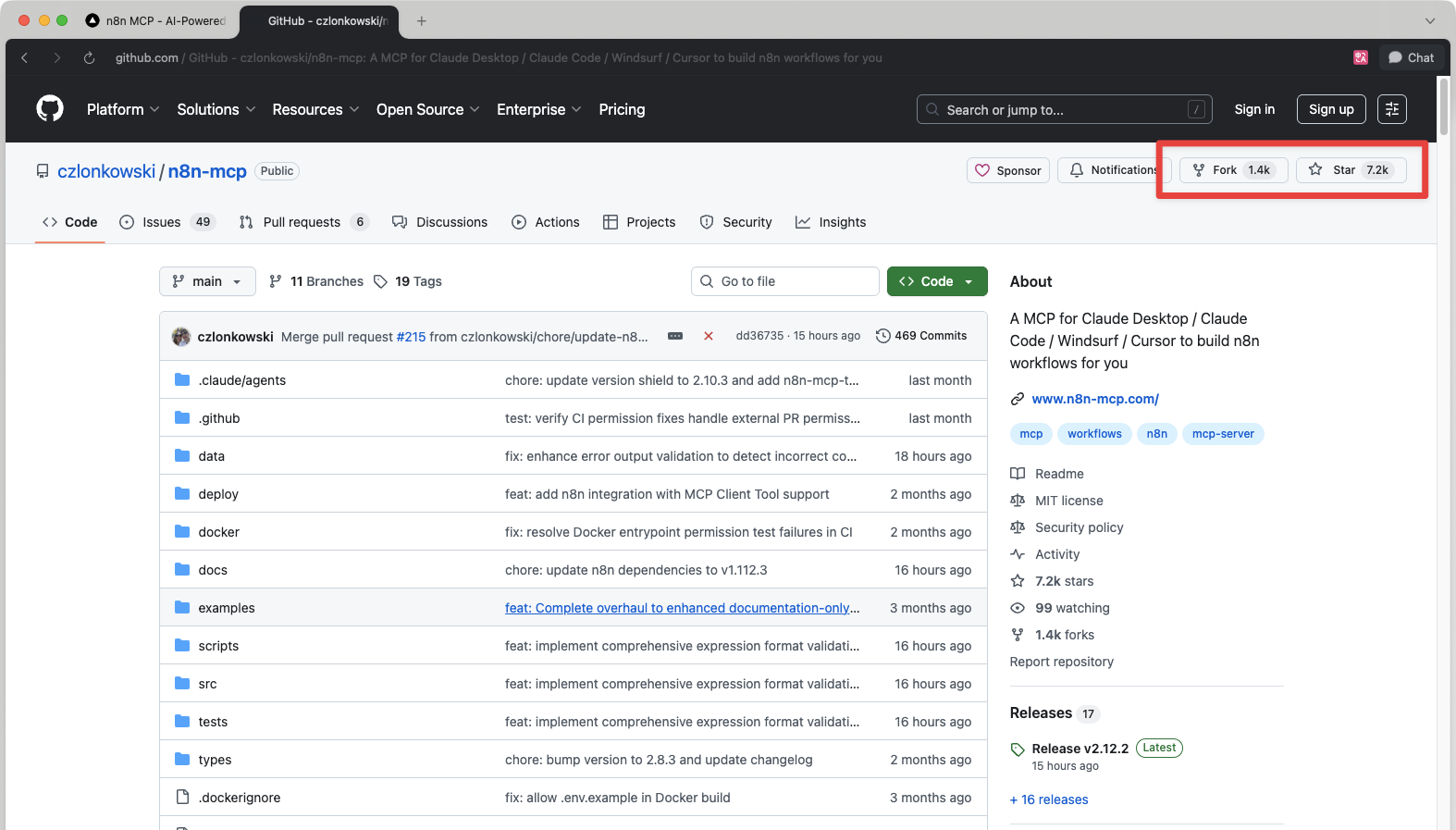Image resolution: width=1456 pixels, height=830 pixels.
Task: Click the Search or jump to field
Action: coord(1064,109)
